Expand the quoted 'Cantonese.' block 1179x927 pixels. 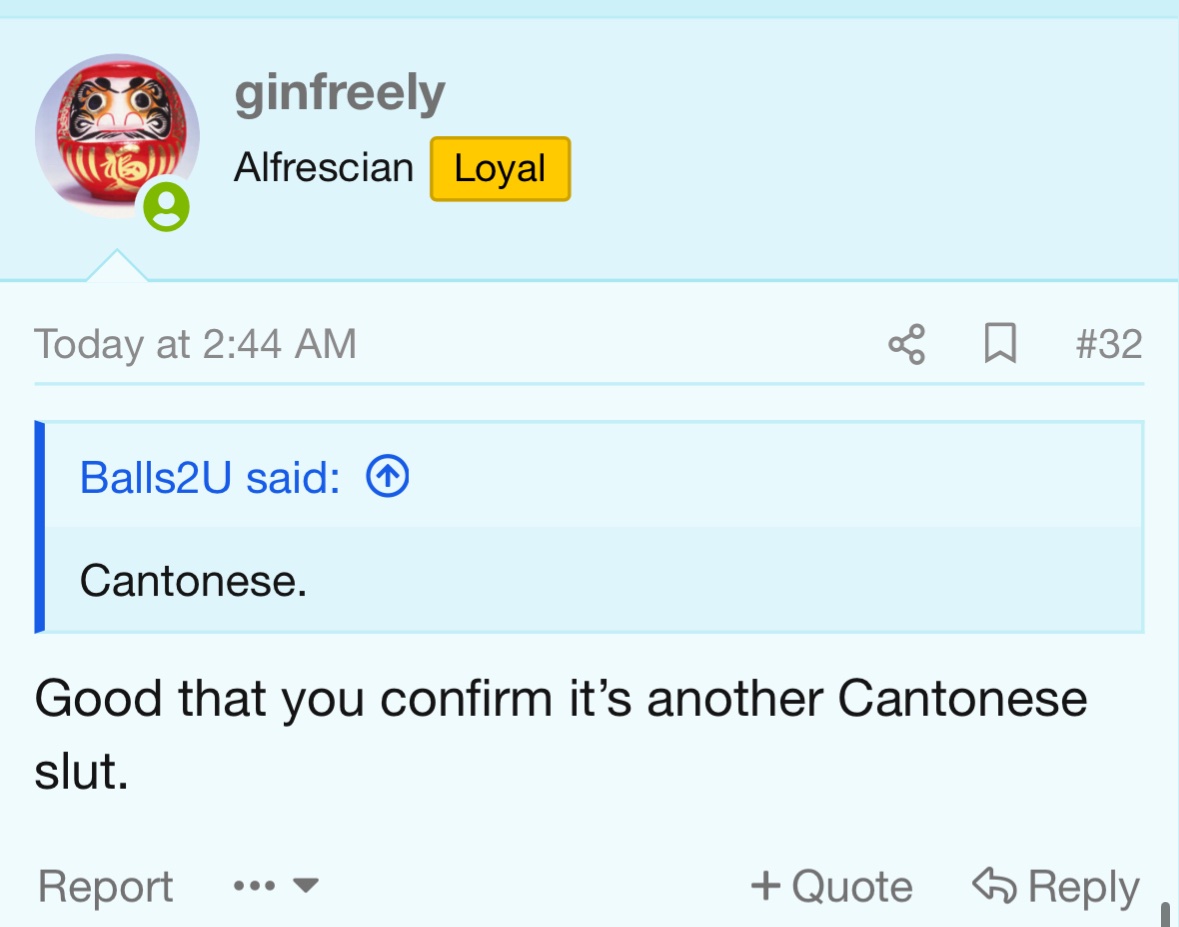[x=594, y=580]
